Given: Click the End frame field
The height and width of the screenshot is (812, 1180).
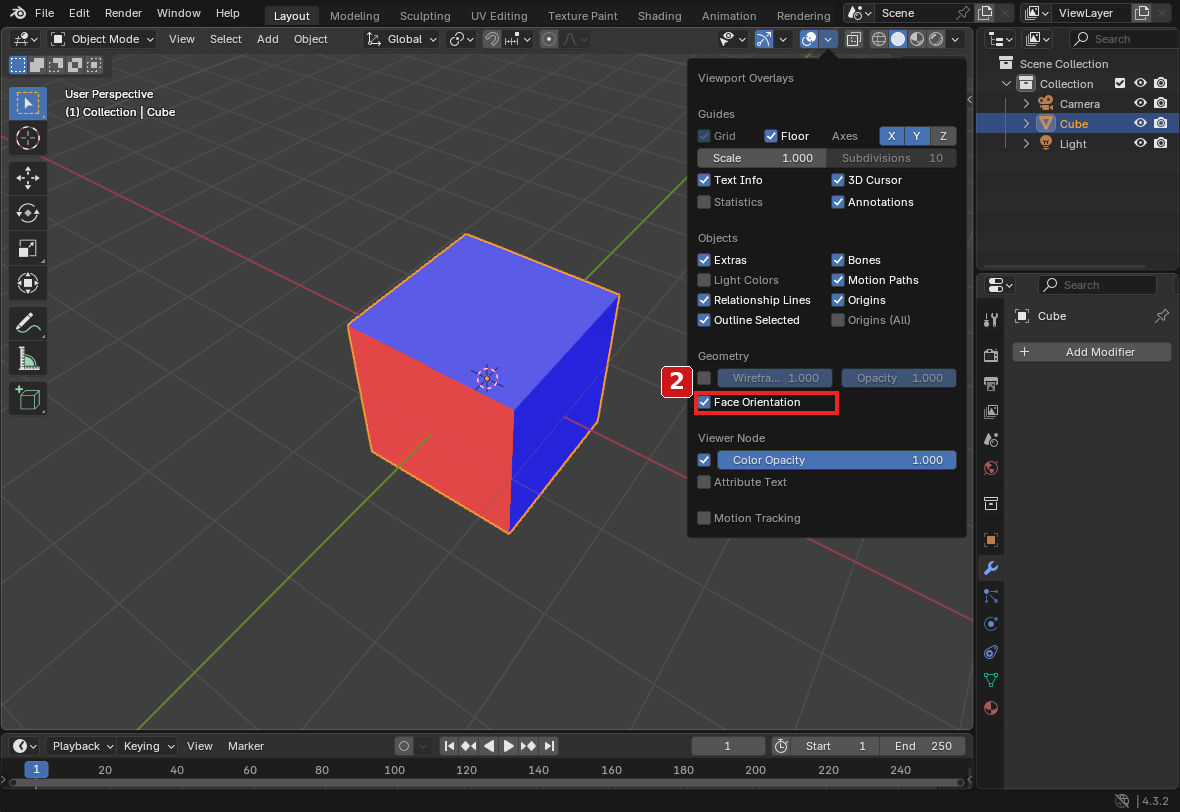Looking at the screenshot, I should pyautogui.click(x=923, y=746).
